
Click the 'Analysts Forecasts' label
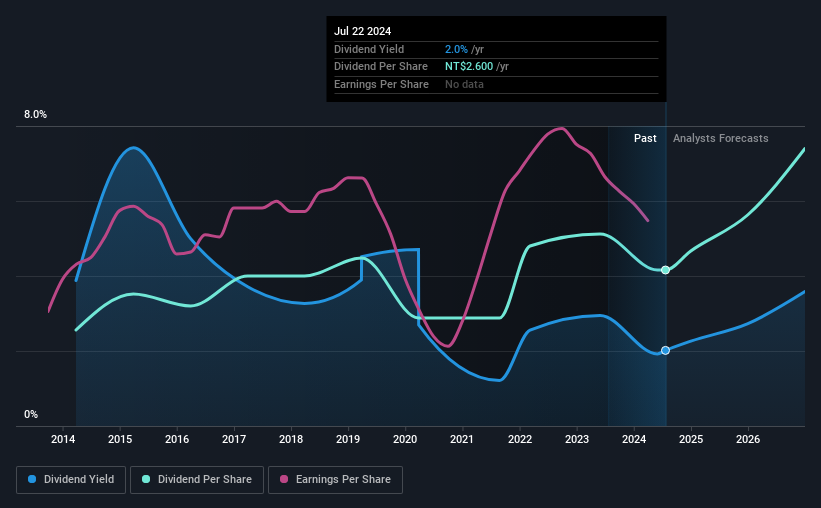click(720, 138)
